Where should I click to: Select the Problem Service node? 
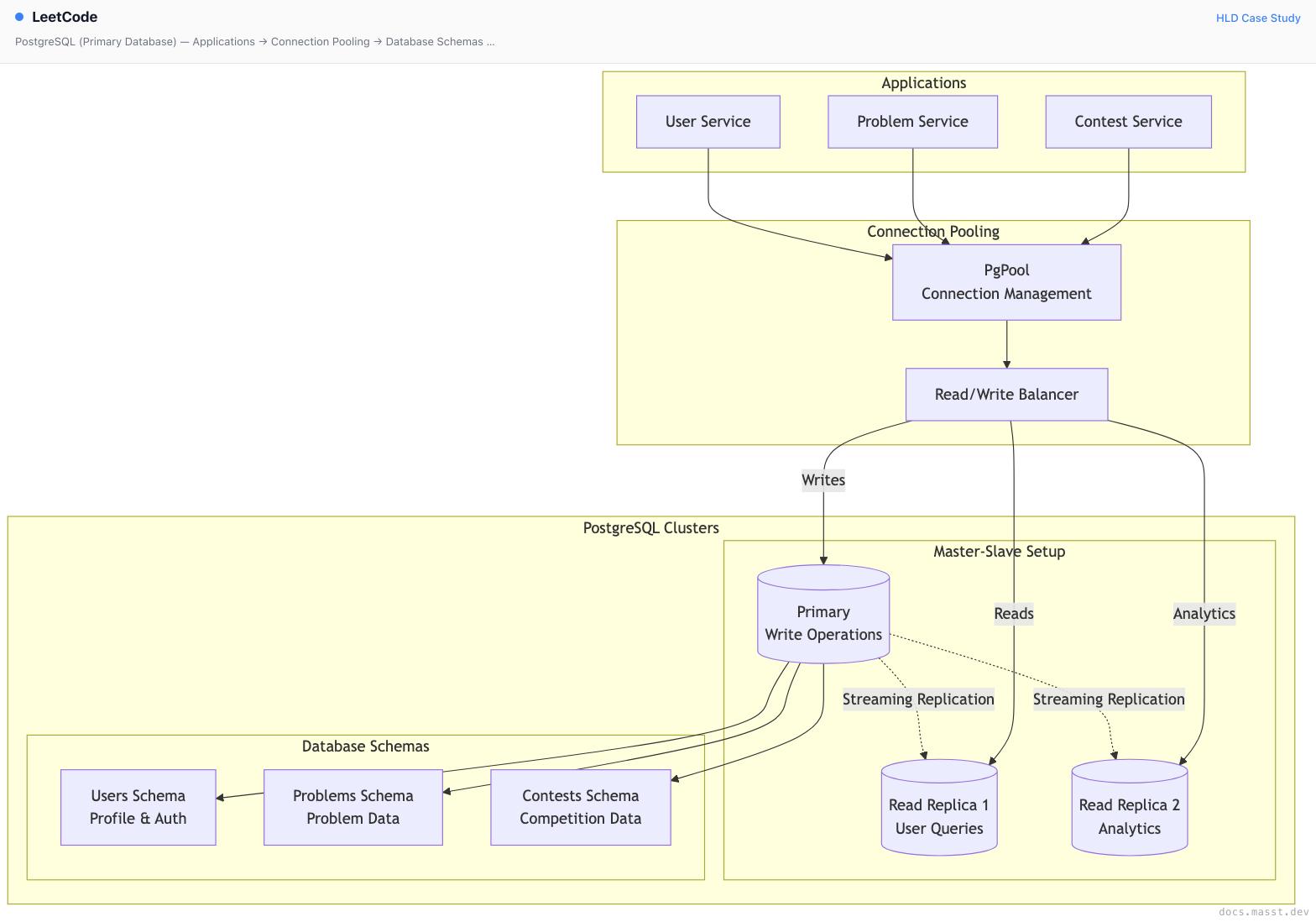(913, 122)
